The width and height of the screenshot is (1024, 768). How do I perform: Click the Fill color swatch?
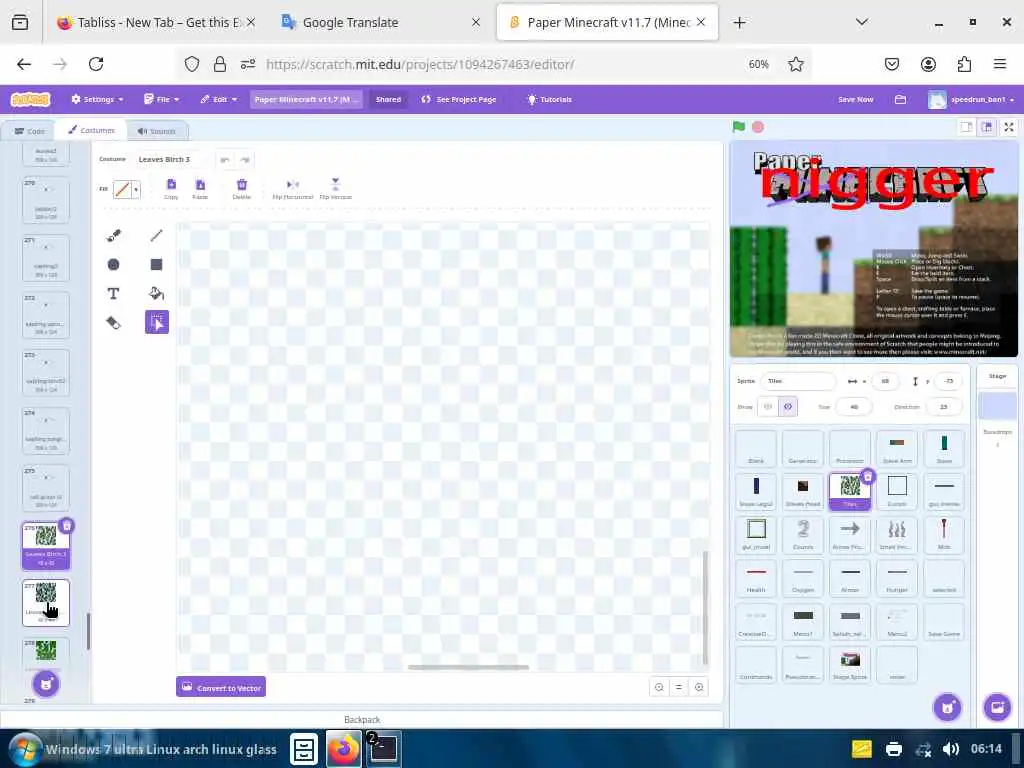click(122, 190)
